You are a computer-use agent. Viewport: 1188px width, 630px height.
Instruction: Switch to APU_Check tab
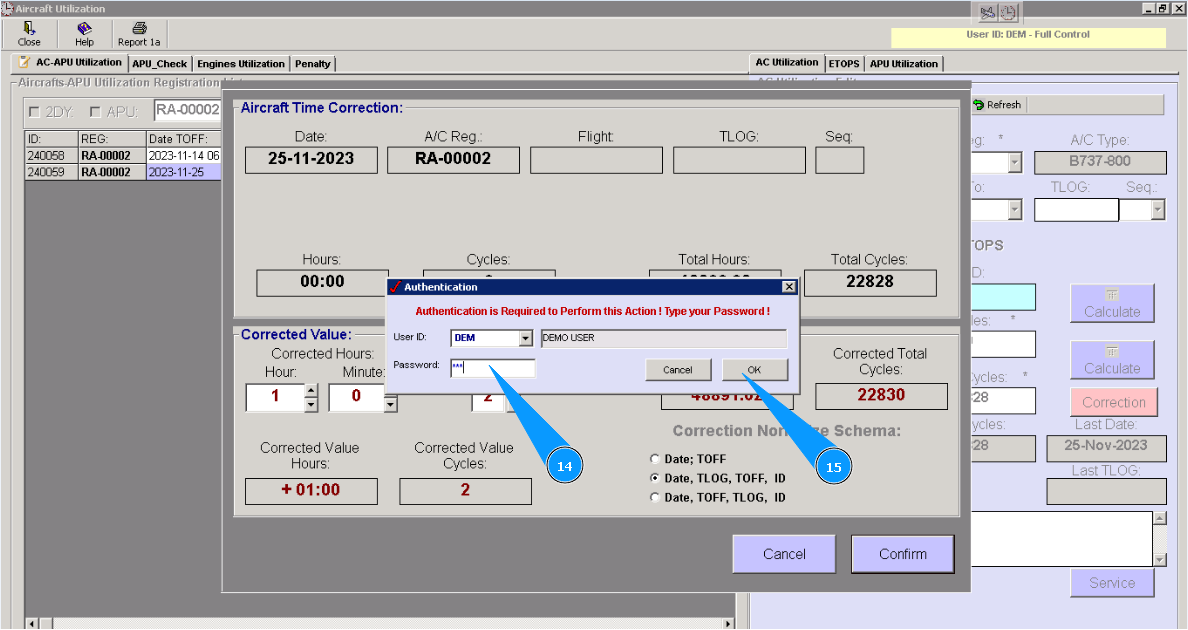[159, 64]
